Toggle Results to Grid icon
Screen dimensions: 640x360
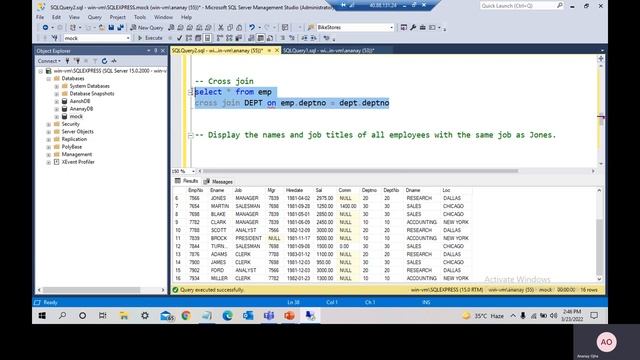point(260,38)
